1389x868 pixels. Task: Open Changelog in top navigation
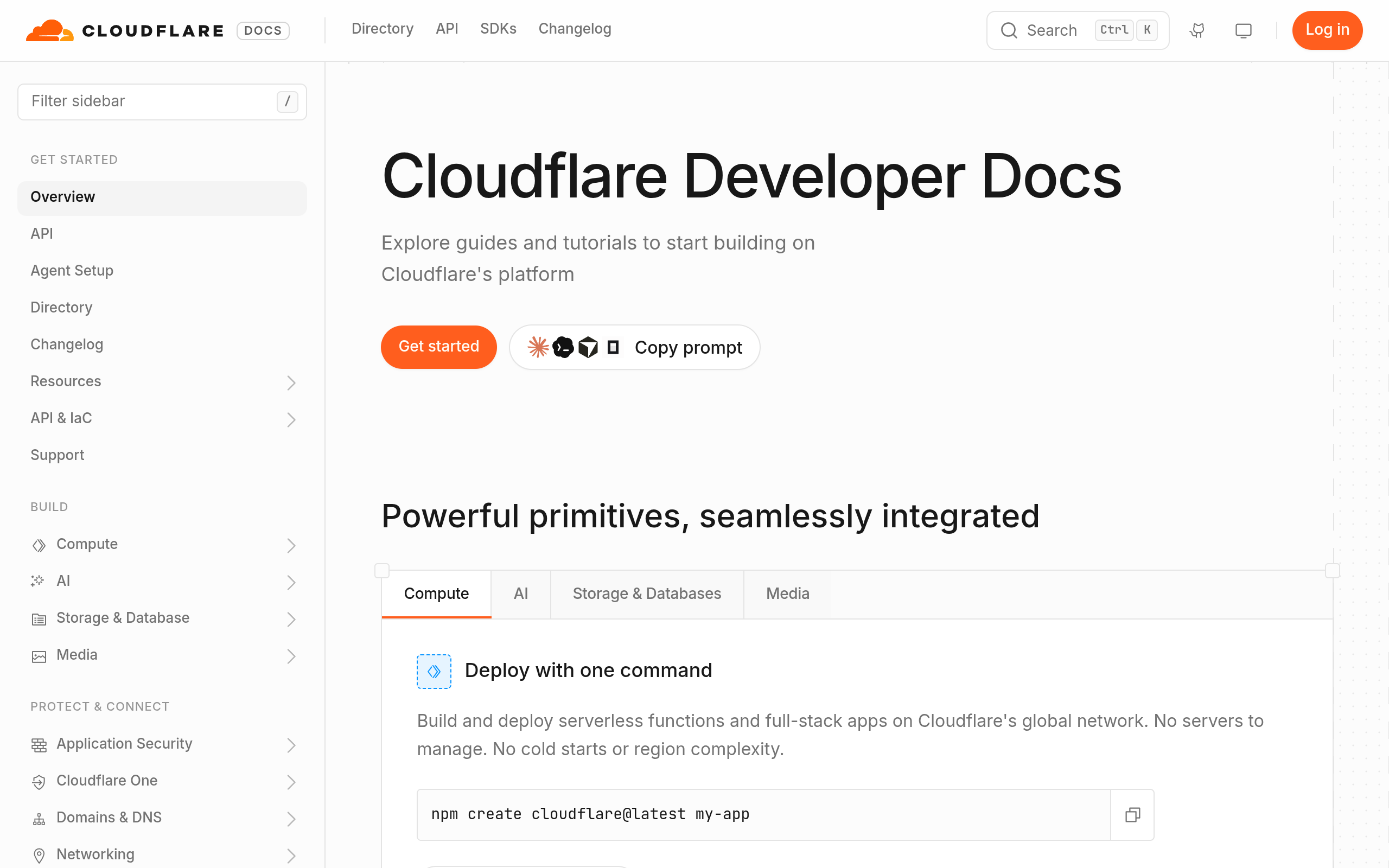tap(575, 29)
